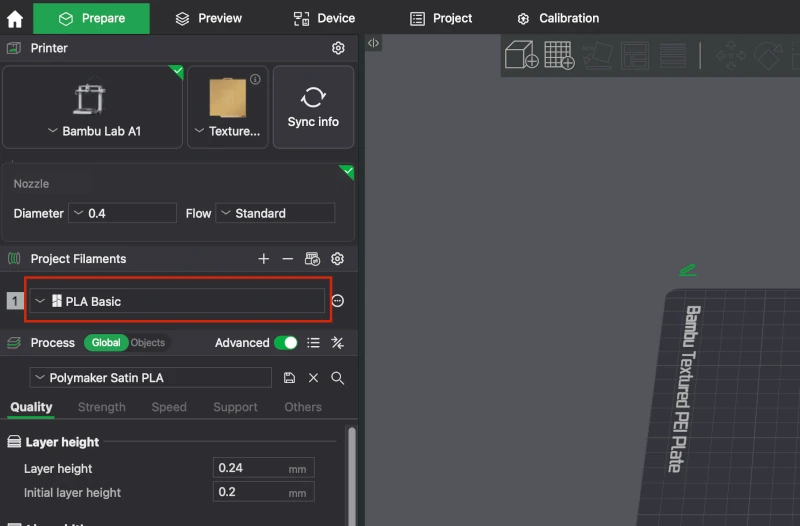
Task: Discard preset changes with X icon
Action: [313, 378]
